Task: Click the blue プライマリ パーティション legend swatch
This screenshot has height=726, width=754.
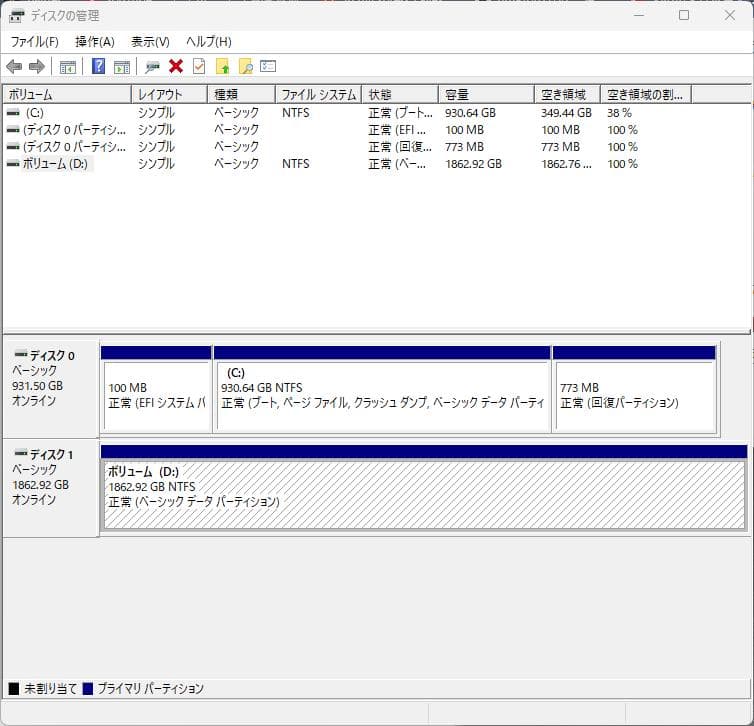Action: click(x=88, y=688)
